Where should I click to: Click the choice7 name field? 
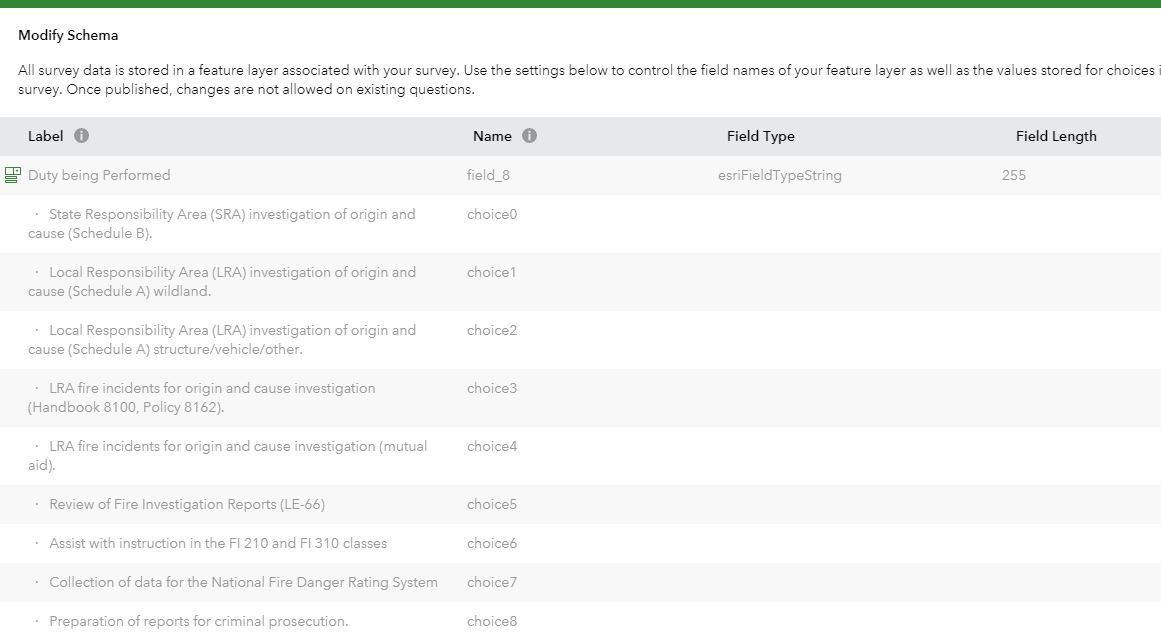492,582
